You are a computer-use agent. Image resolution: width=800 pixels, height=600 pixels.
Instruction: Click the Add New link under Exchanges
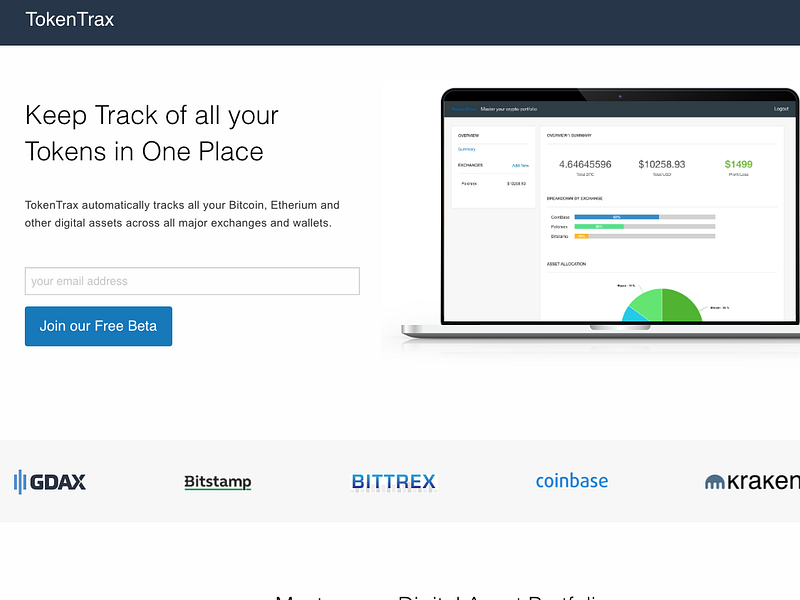click(x=520, y=165)
